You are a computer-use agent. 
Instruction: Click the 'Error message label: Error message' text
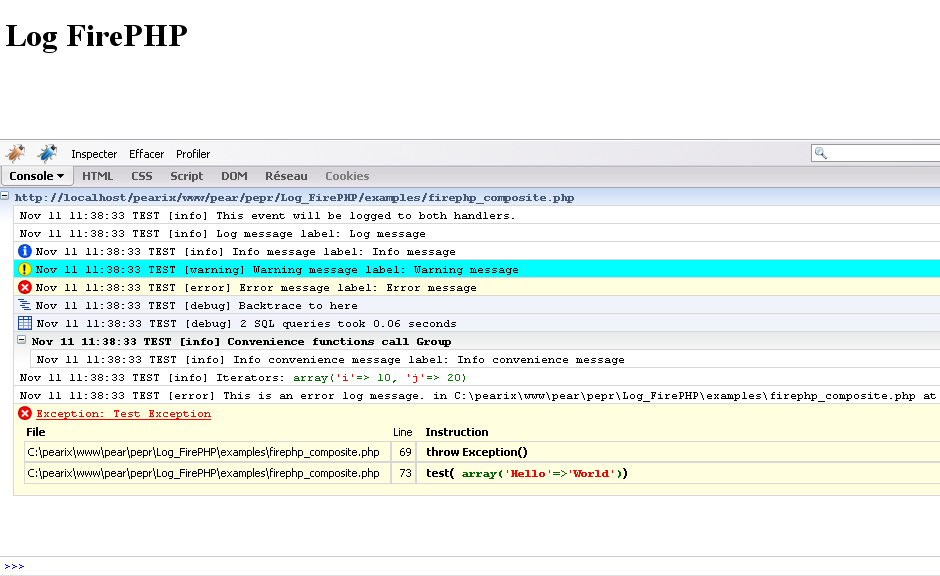click(x=358, y=288)
